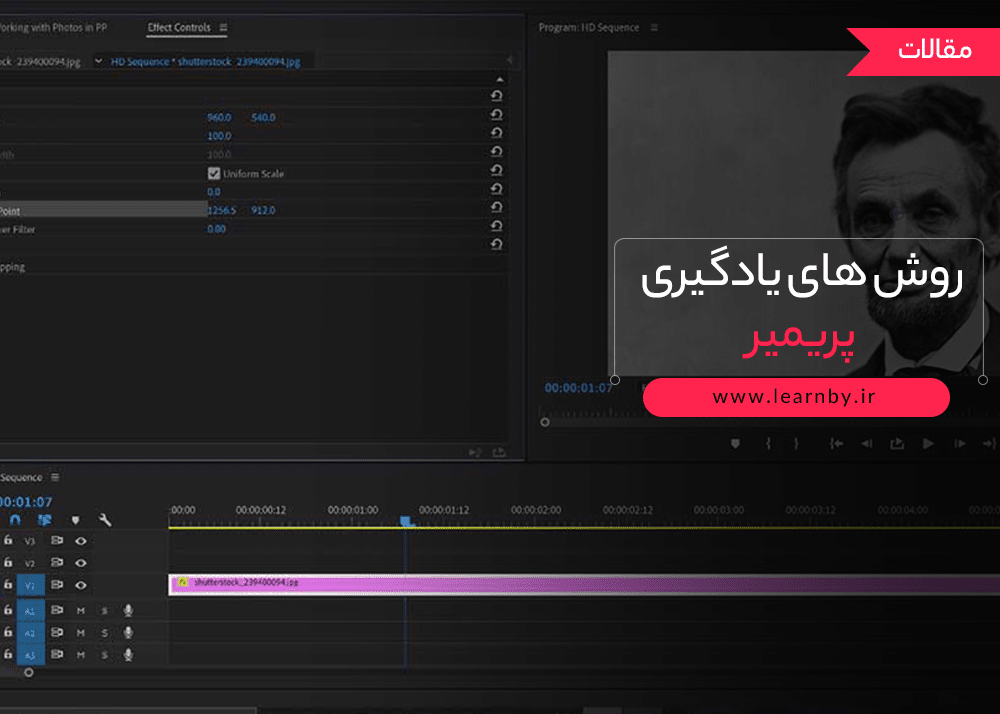The image size is (1000, 714).
Task: Toggle V1 track targeting button
Action: pos(30,585)
